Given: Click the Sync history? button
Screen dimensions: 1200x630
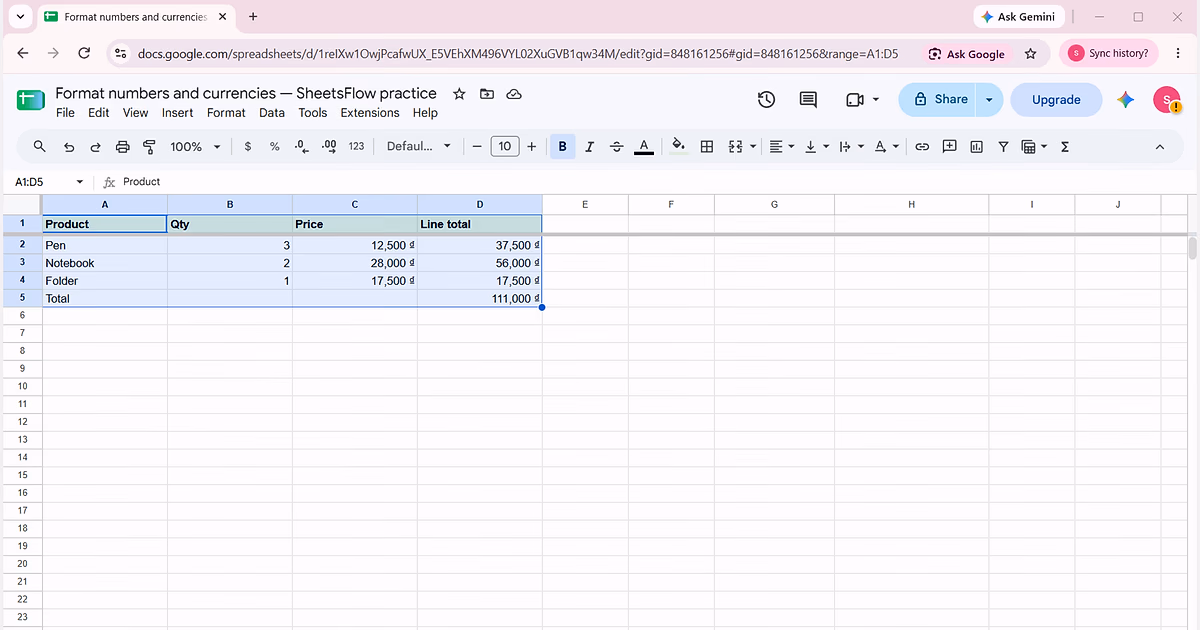Looking at the screenshot, I should click(1109, 53).
